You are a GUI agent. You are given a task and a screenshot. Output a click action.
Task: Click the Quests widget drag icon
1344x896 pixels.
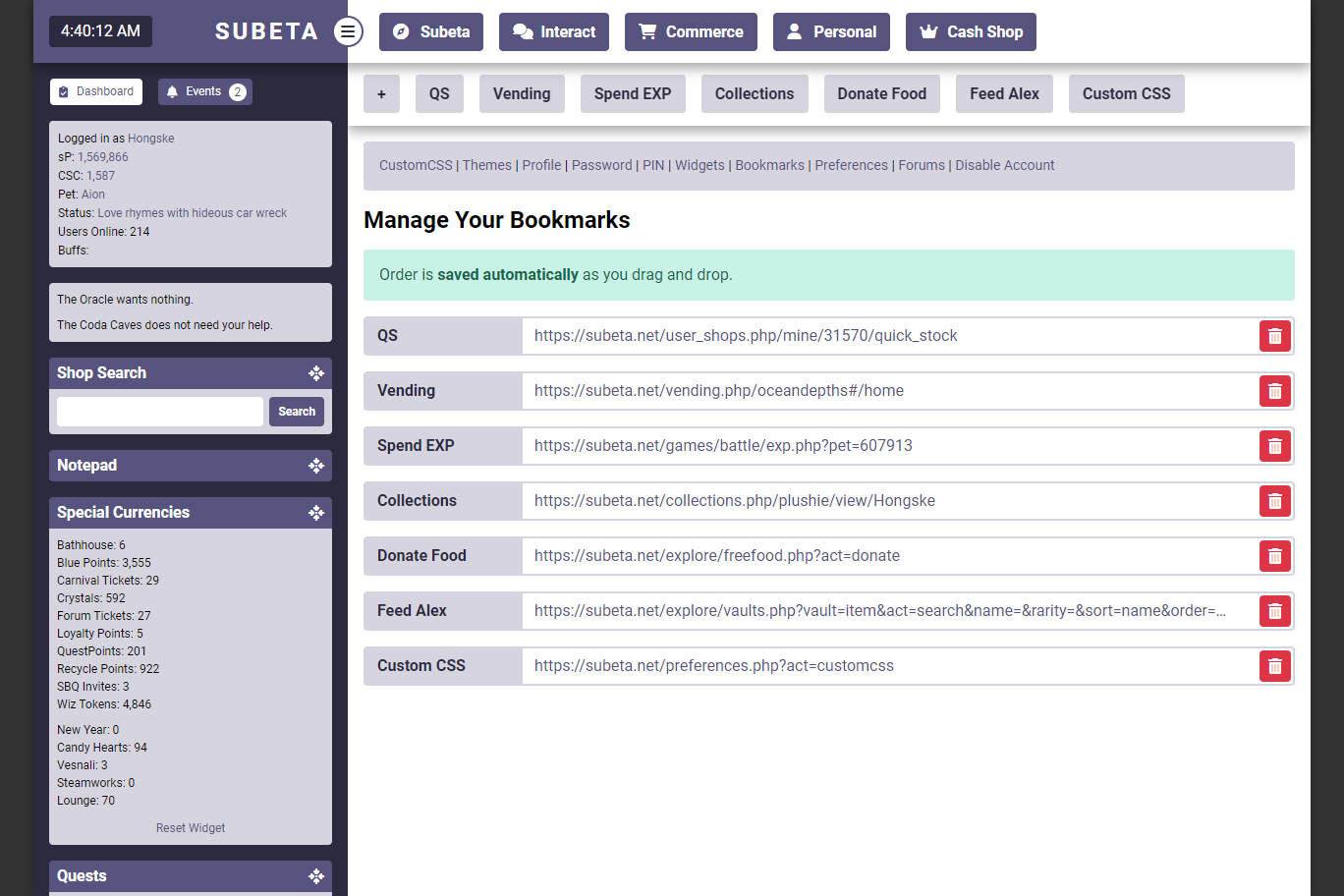pyautogui.click(x=316, y=876)
